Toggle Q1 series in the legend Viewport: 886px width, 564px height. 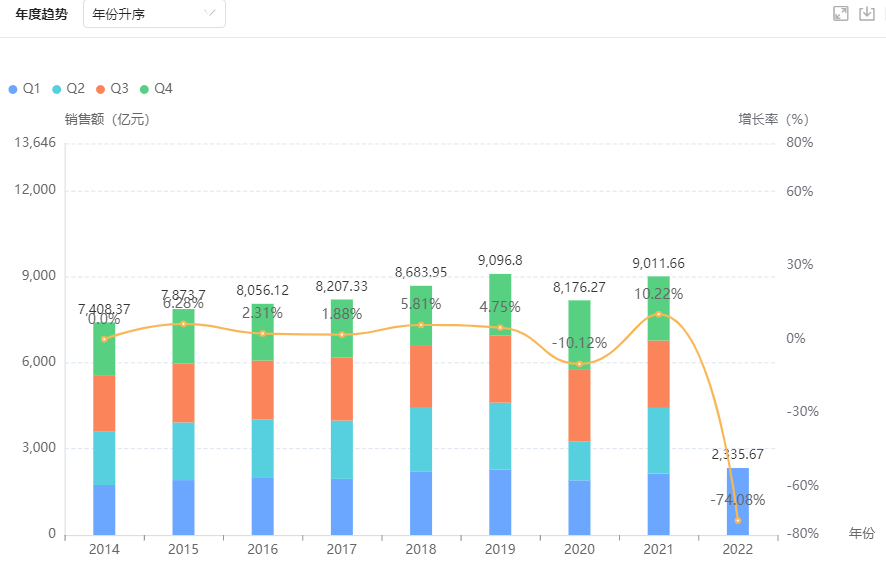25,89
